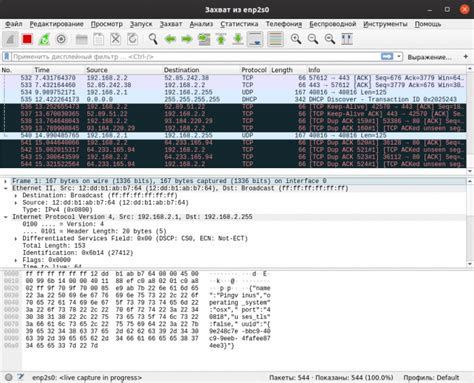474x383 pixels.
Task: Zoom out on packet text
Action: (313, 39)
